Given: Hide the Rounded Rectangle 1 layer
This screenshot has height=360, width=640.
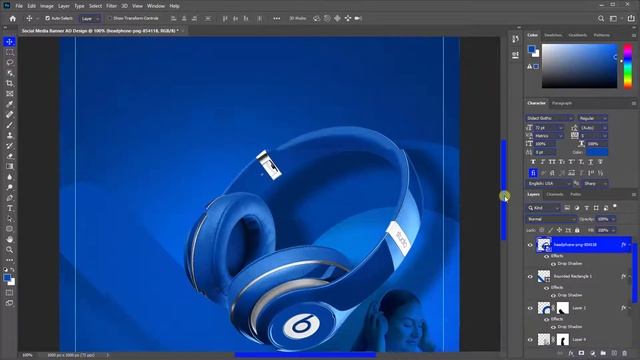Looking at the screenshot, I should [x=530, y=276].
